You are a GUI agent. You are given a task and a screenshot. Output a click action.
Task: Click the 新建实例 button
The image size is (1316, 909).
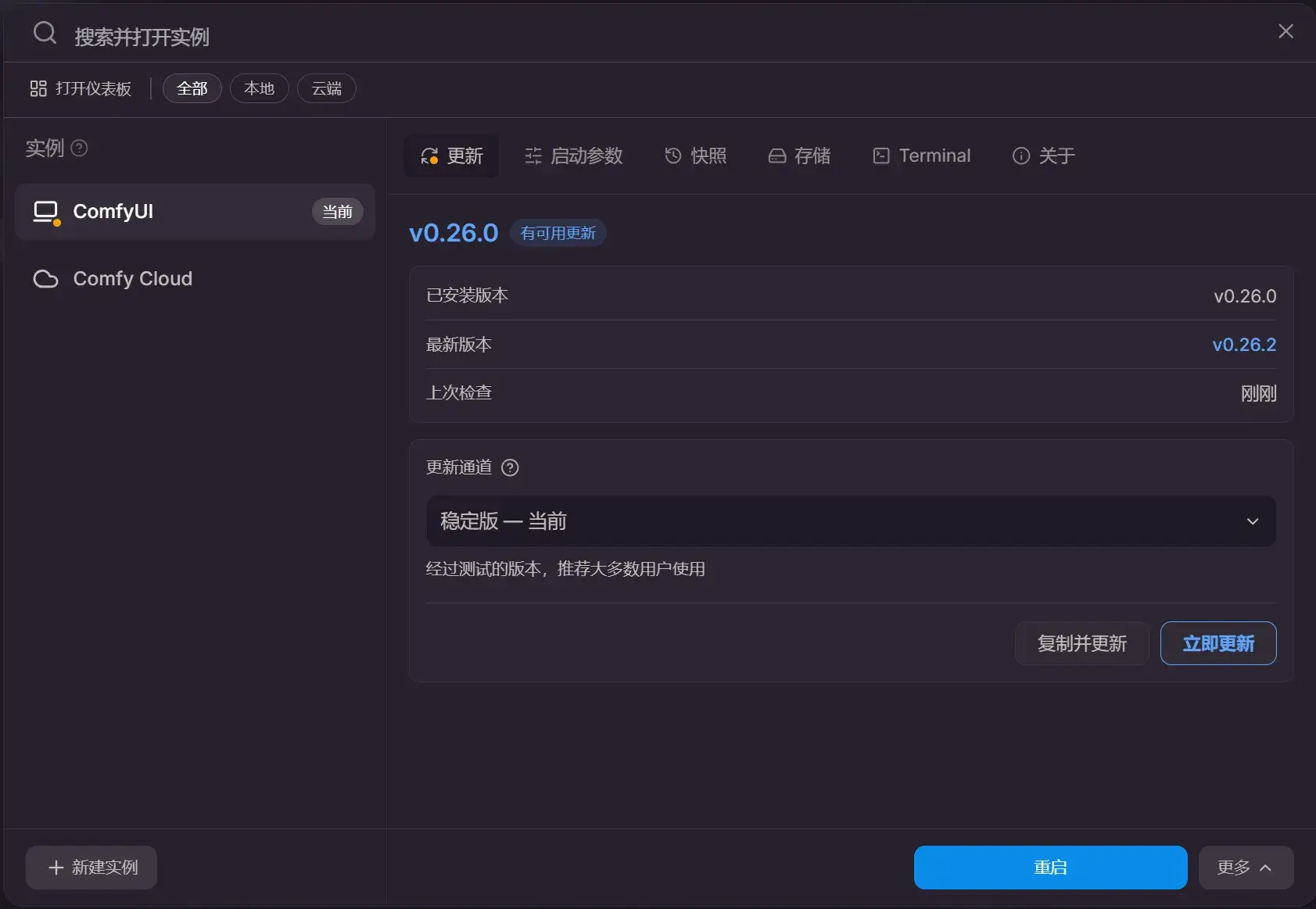point(91,868)
